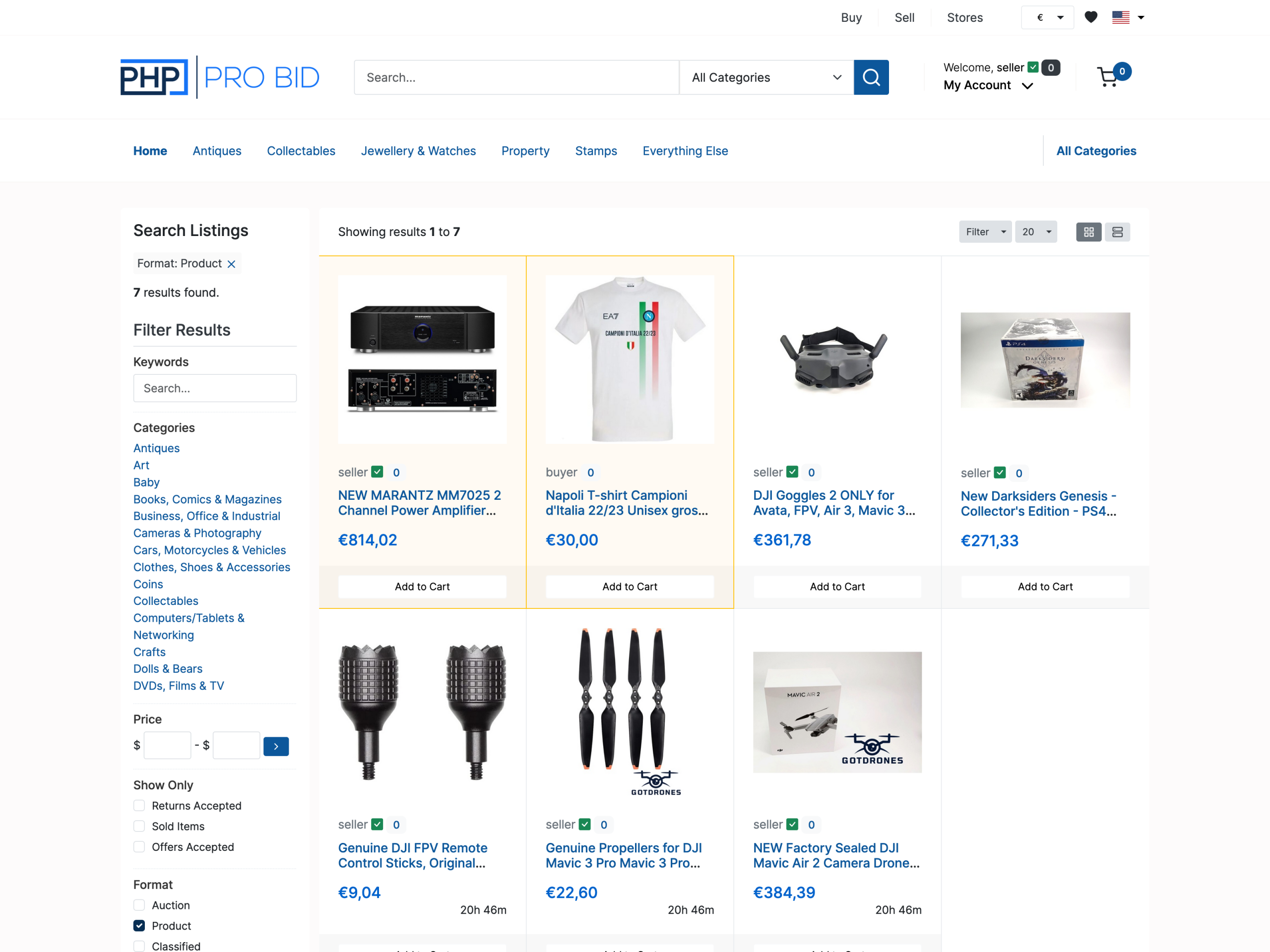Open the euro currency selector
Screen dimensions: 1270x952
point(1047,17)
